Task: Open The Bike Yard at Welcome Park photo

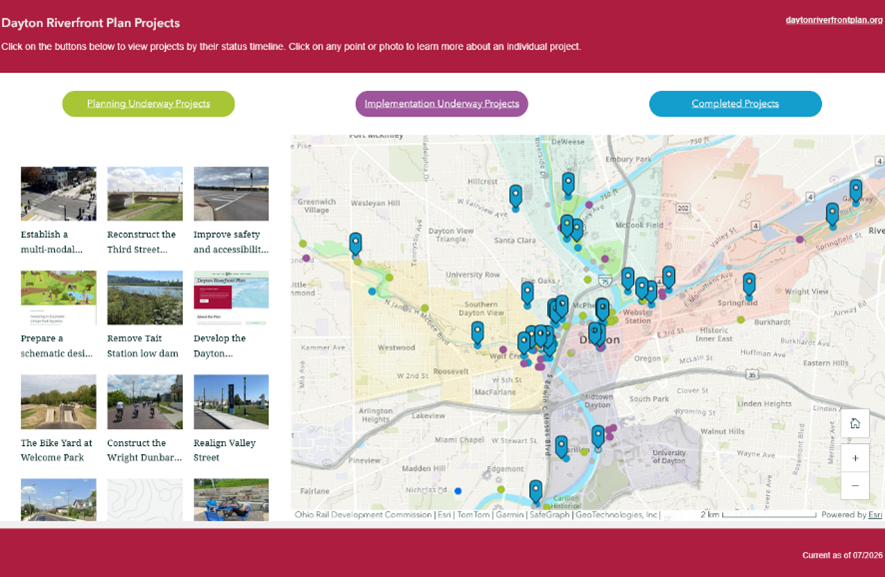Action: [x=59, y=402]
